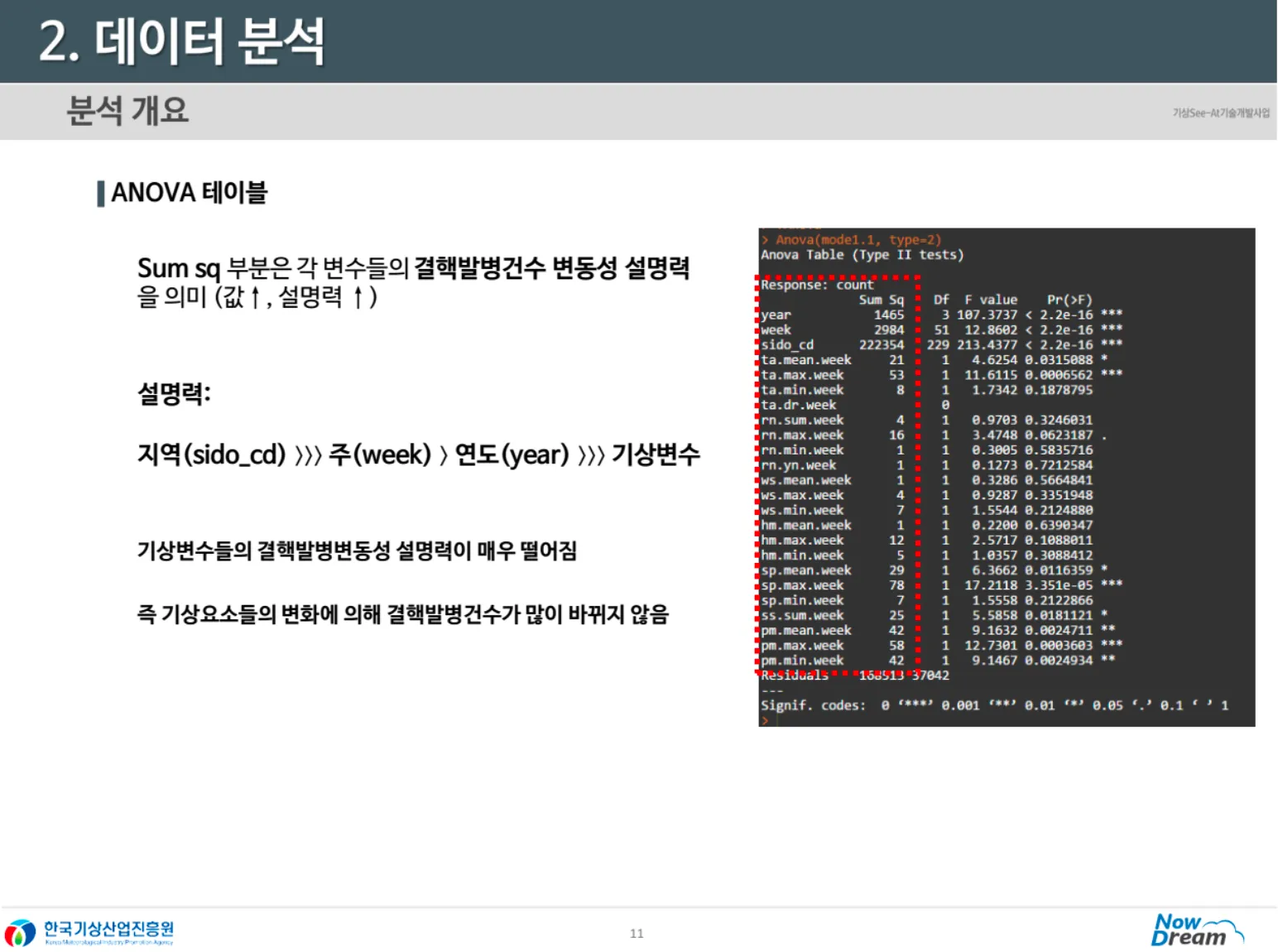Click the R console prompt at terminal bottom
Image resolution: width=1278 pixels, height=952 pixels.
(x=765, y=720)
